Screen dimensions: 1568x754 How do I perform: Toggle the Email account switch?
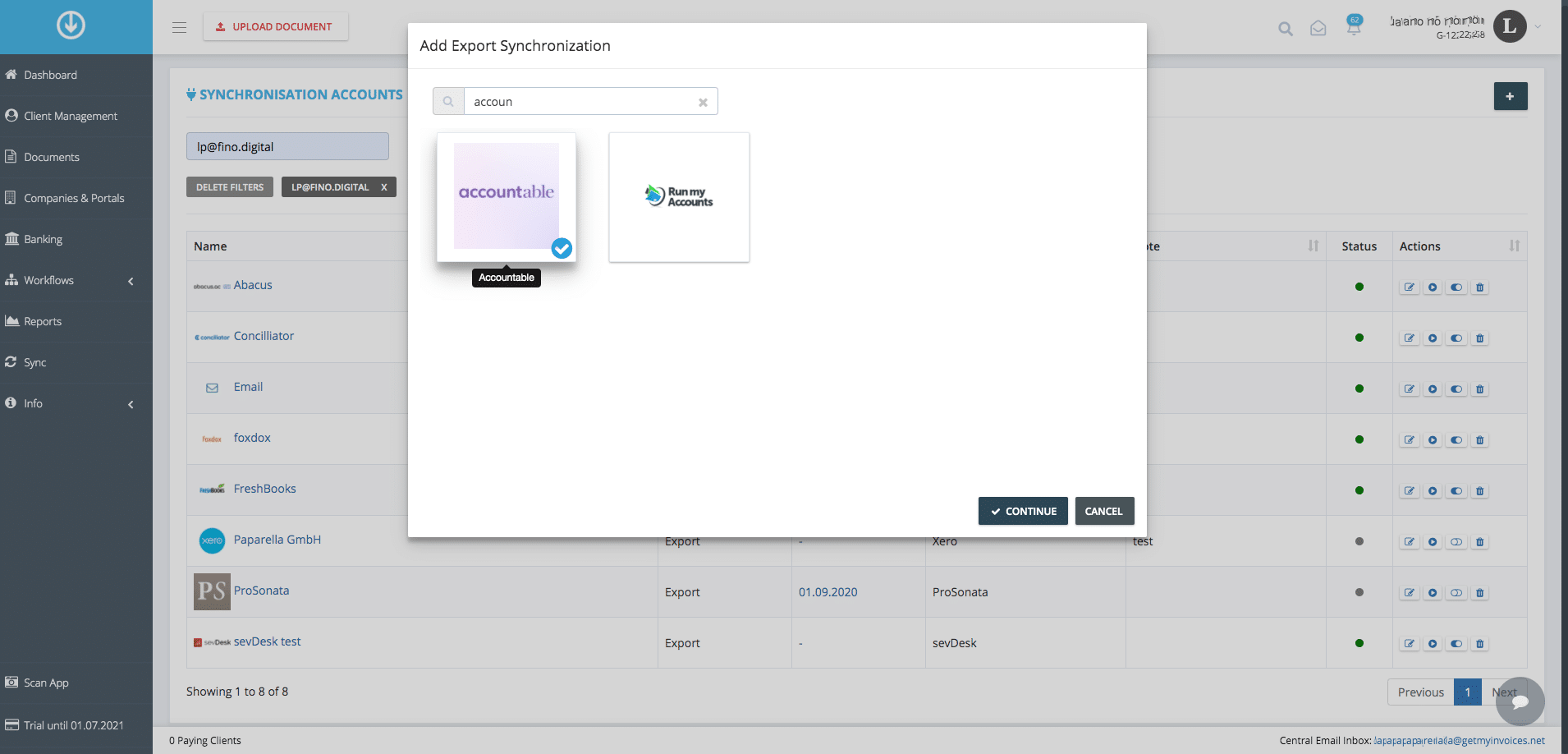coord(1456,389)
